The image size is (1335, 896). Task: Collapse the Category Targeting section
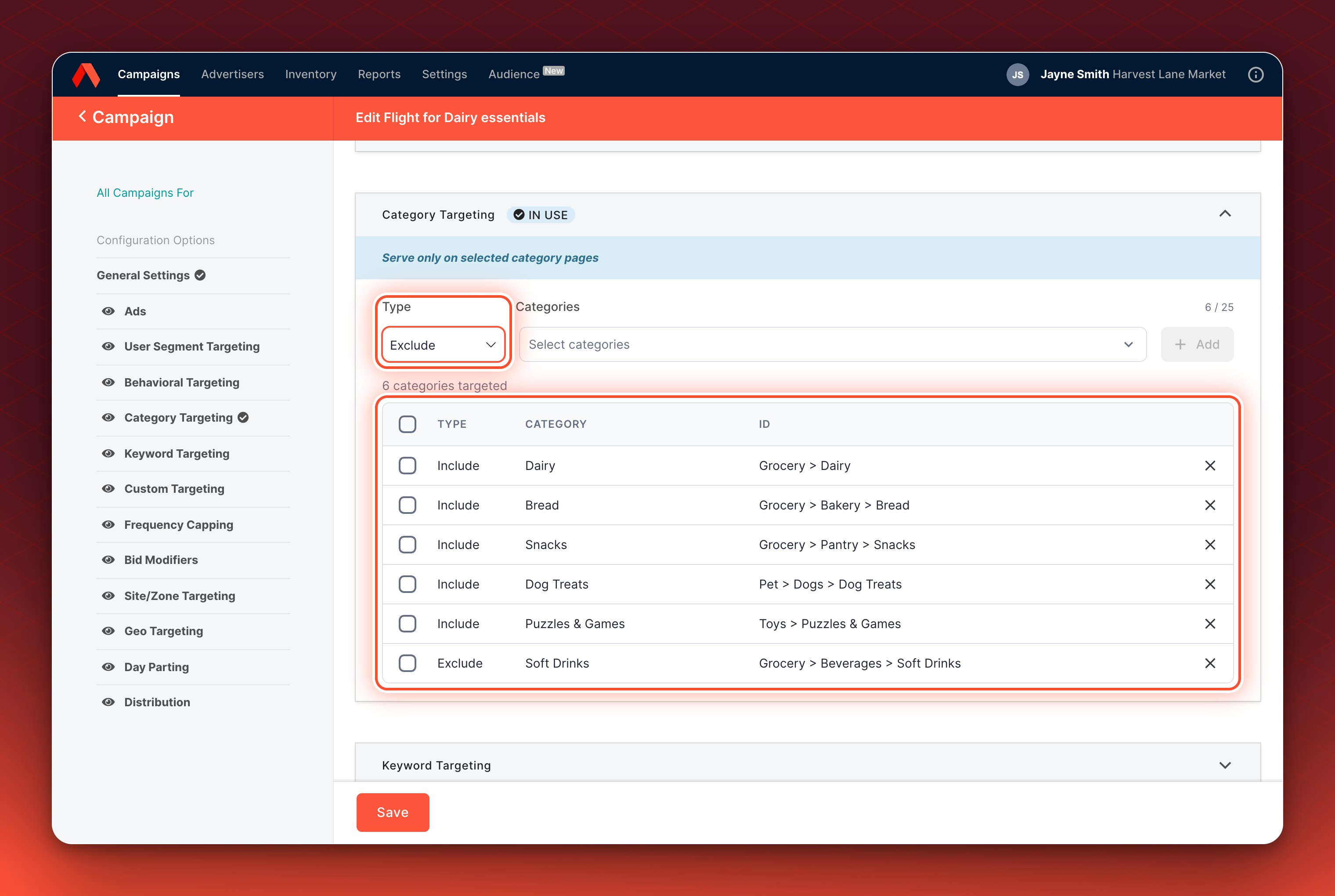click(1225, 214)
